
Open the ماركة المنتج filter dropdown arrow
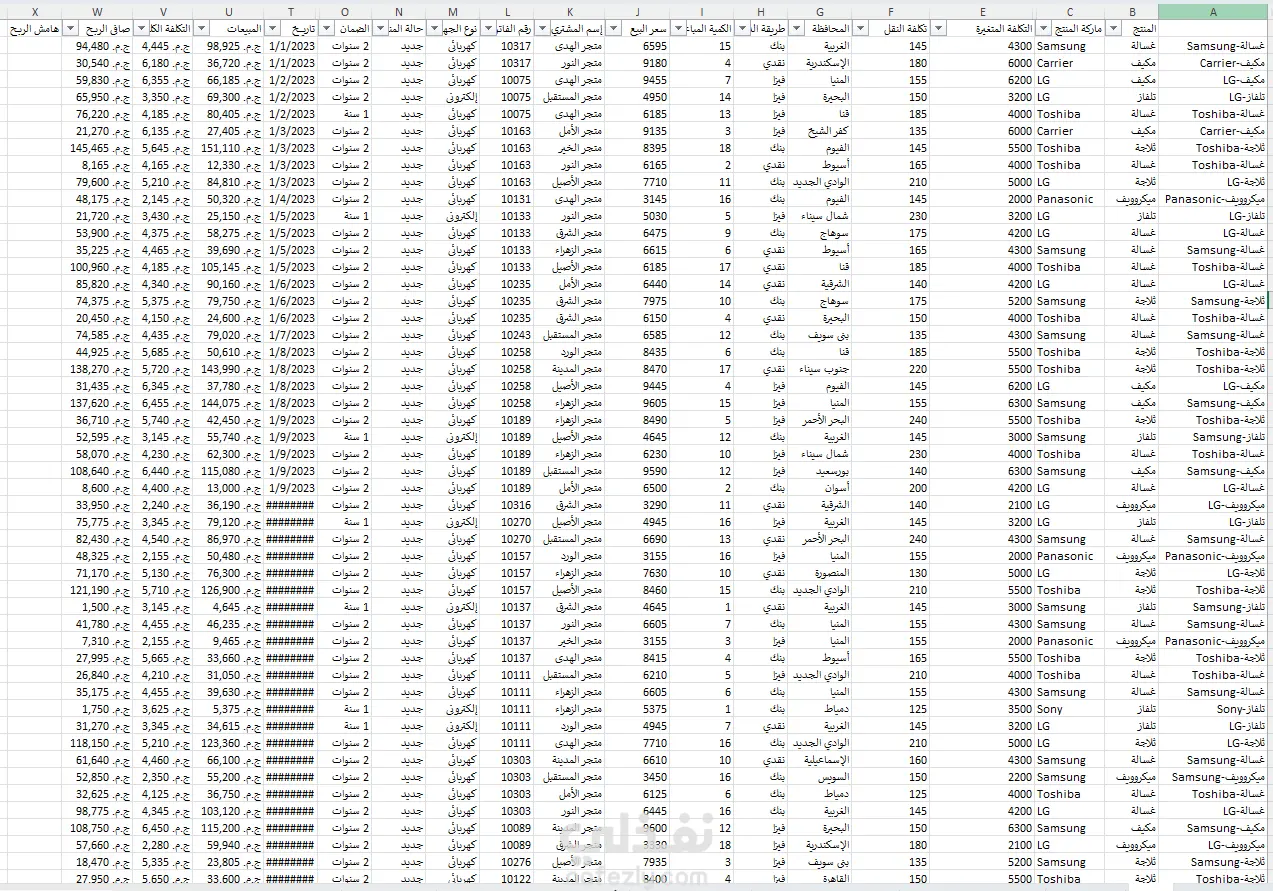1043,29
